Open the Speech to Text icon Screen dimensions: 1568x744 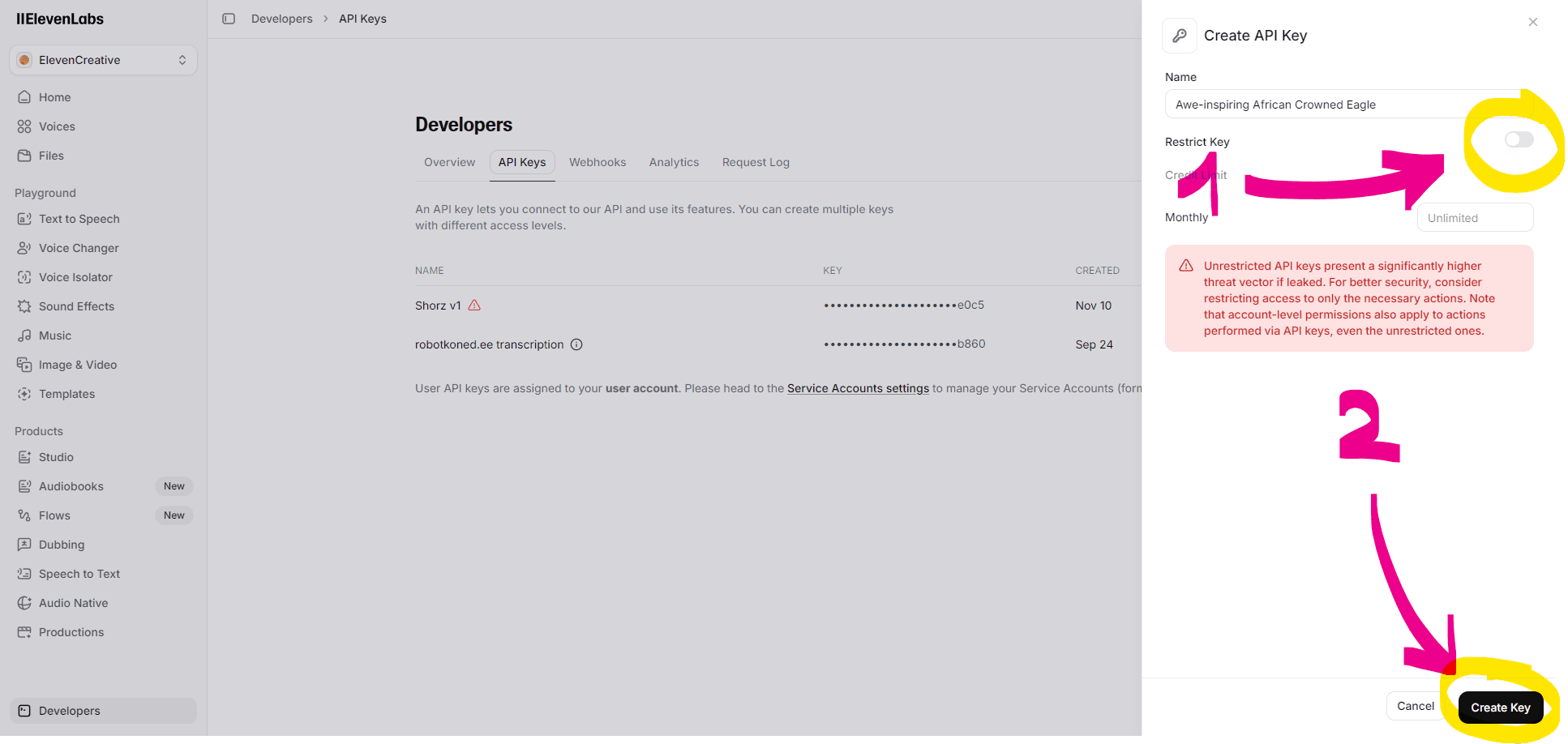tap(24, 574)
